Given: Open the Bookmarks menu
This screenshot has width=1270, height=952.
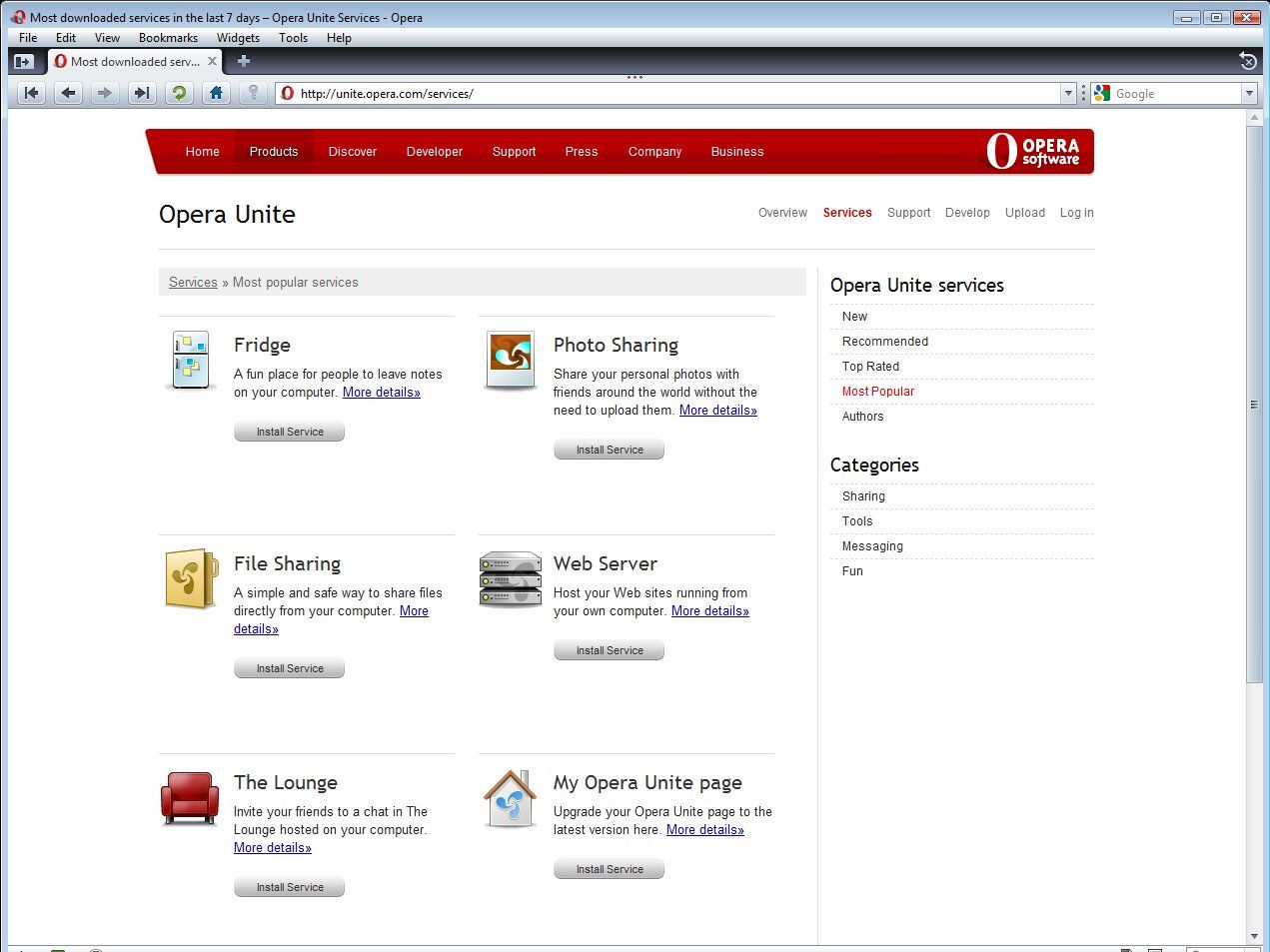Looking at the screenshot, I should (168, 37).
